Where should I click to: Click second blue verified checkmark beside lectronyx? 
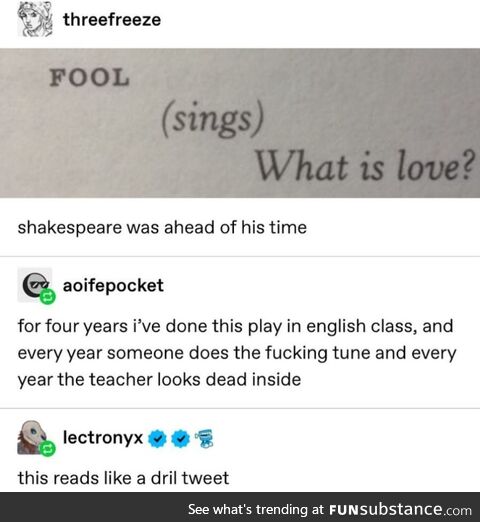pos(180,439)
